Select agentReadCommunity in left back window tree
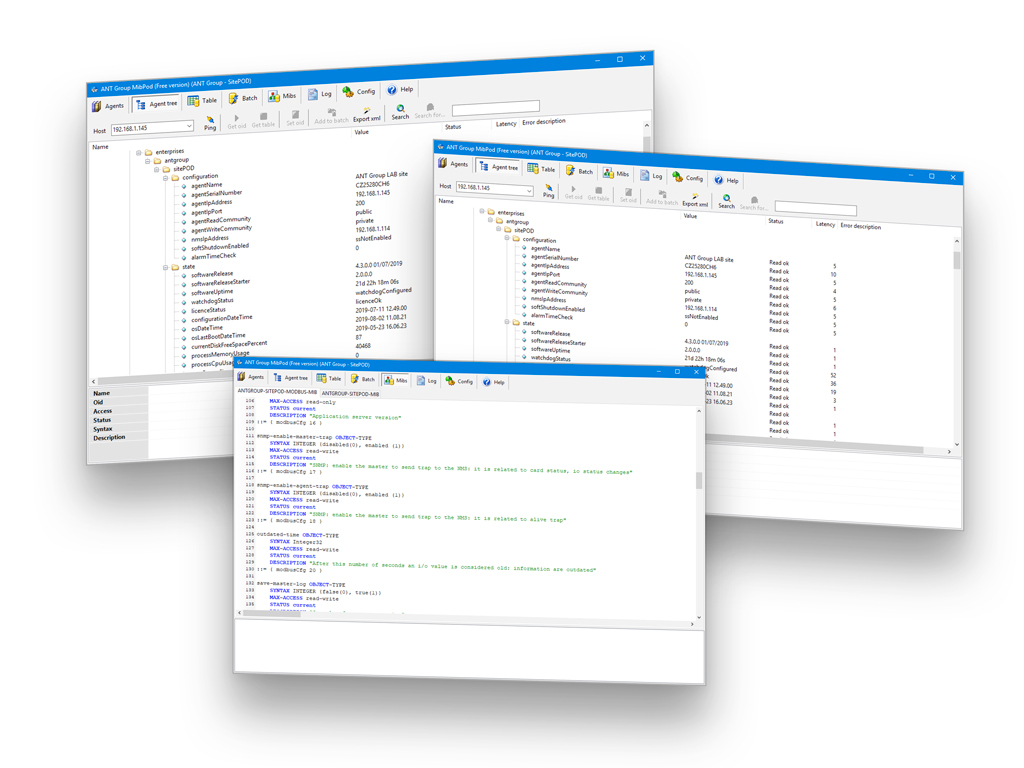The width and height of the screenshot is (1024, 768). [x=221, y=220]
